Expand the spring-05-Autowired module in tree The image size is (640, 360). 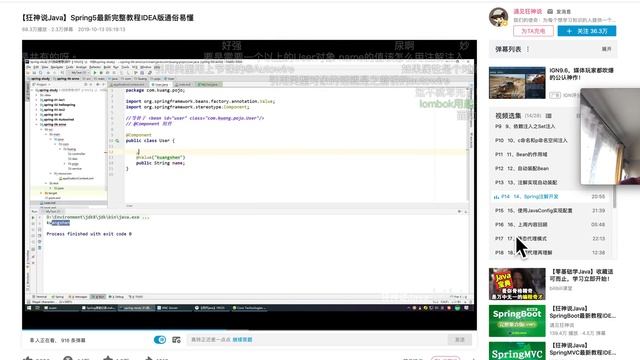click(37, 120)
